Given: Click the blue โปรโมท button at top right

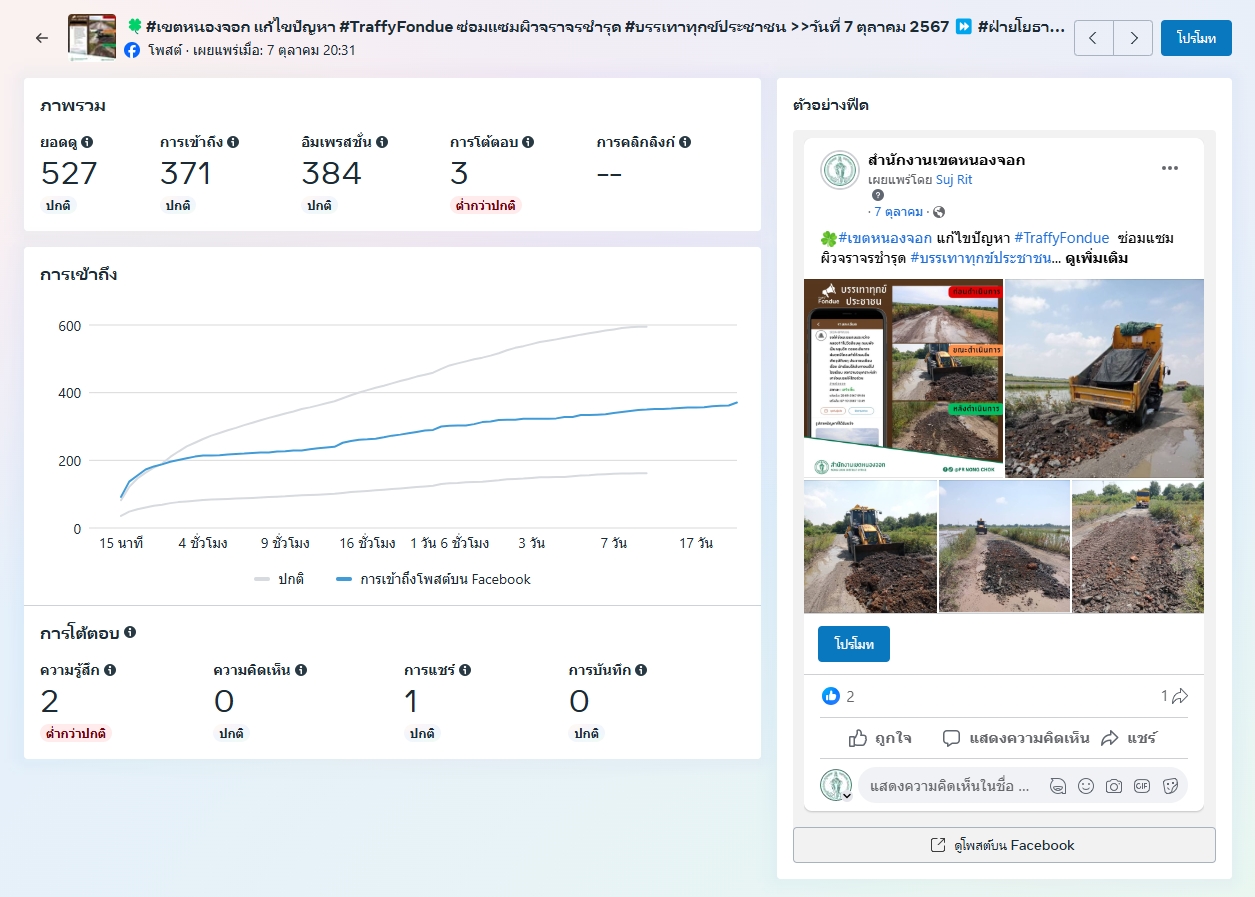Looking at the screenshot, I should (x=1195, y=38).
